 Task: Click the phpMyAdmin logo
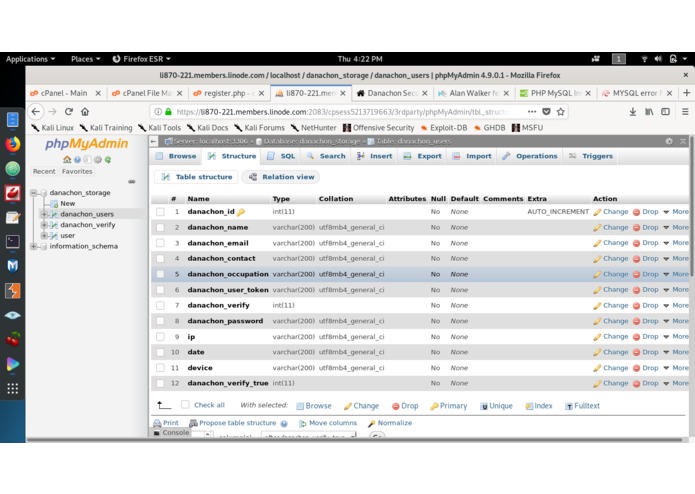tap(86, 144)
